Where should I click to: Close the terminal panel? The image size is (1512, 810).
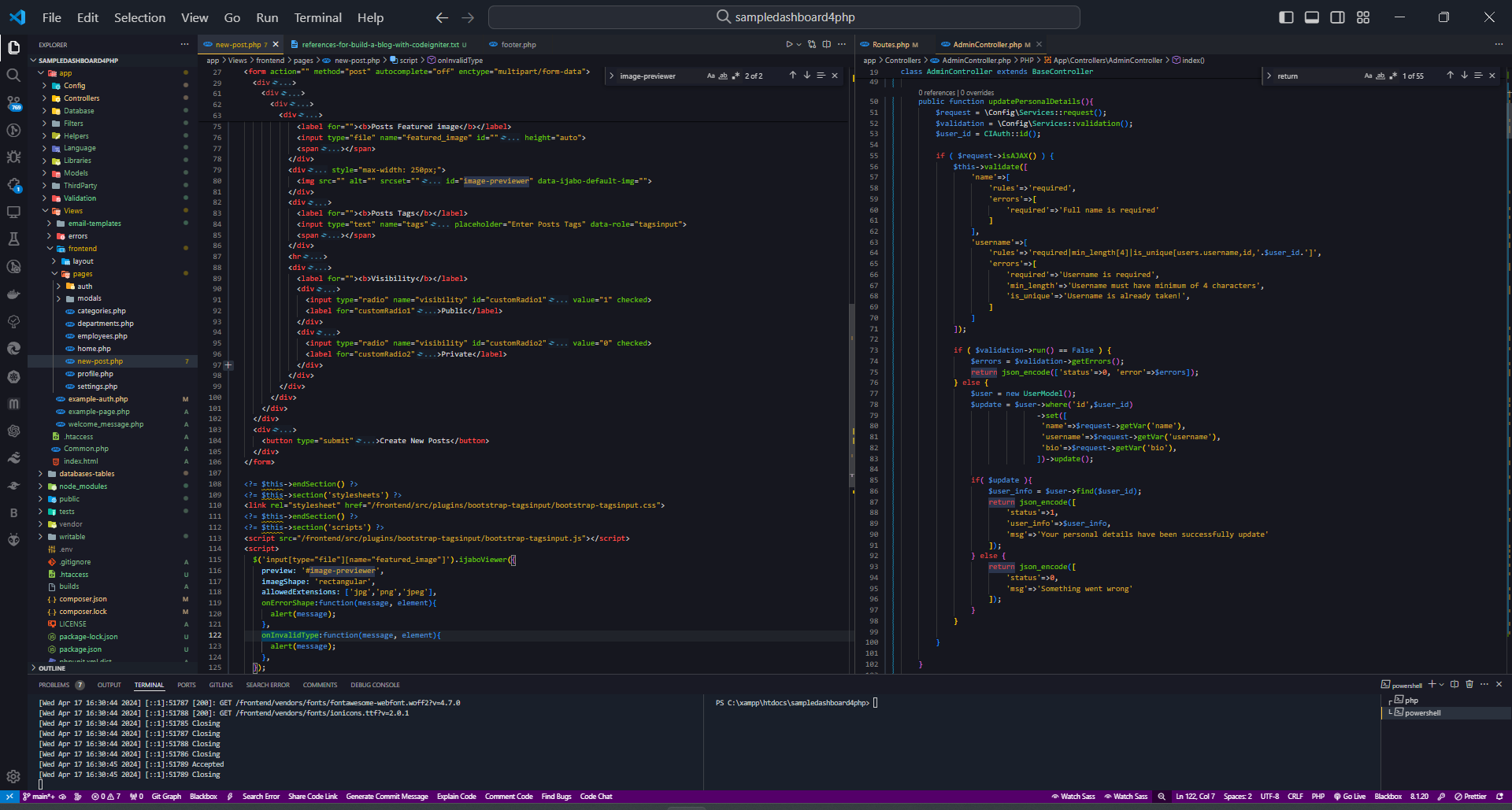1499,684
